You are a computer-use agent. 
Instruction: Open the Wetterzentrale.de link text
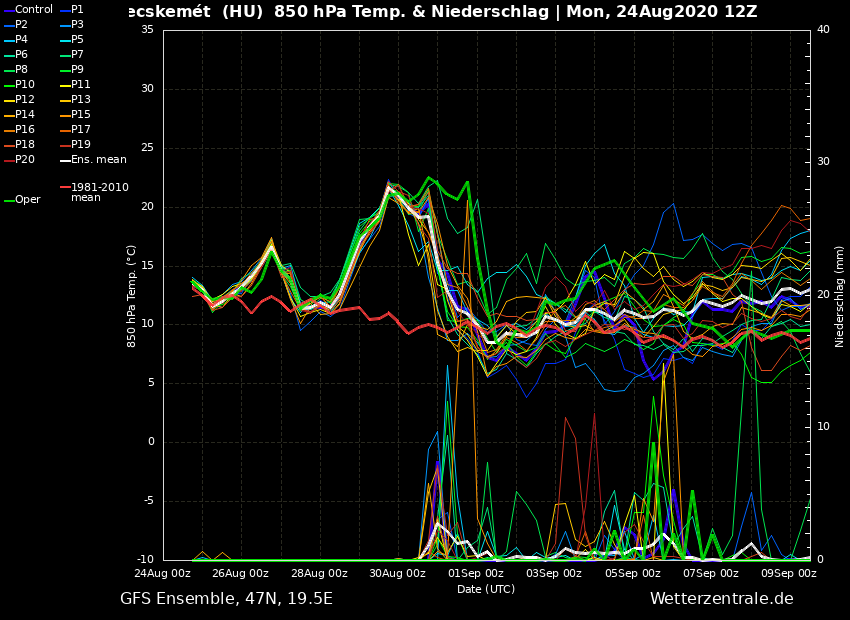click(721, 599)
